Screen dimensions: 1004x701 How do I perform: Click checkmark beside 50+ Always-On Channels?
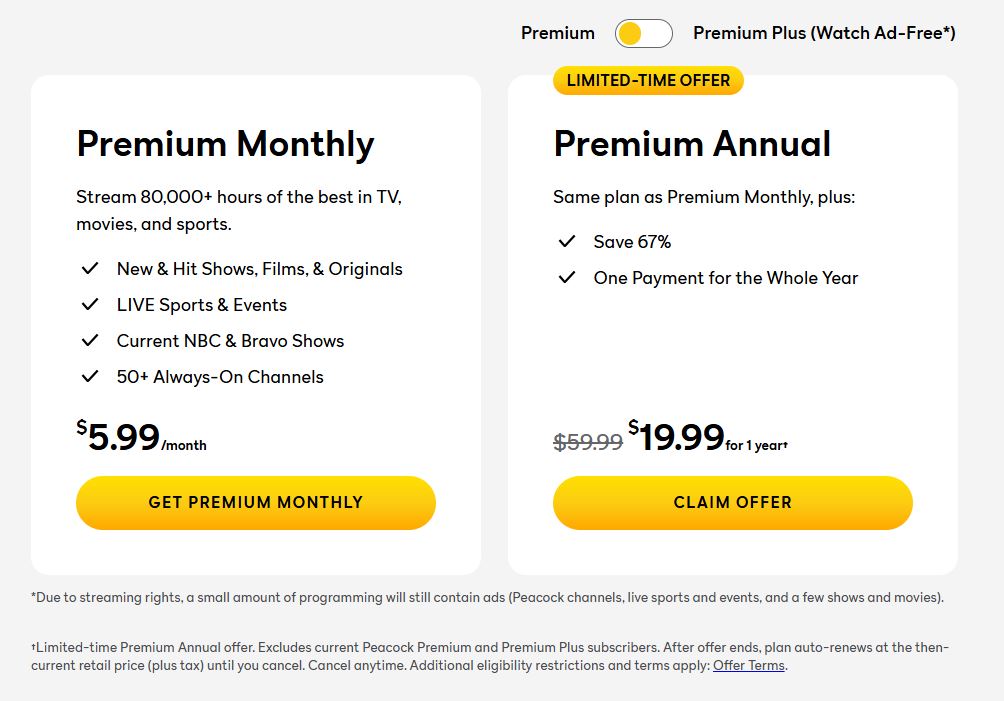[90, 376]
